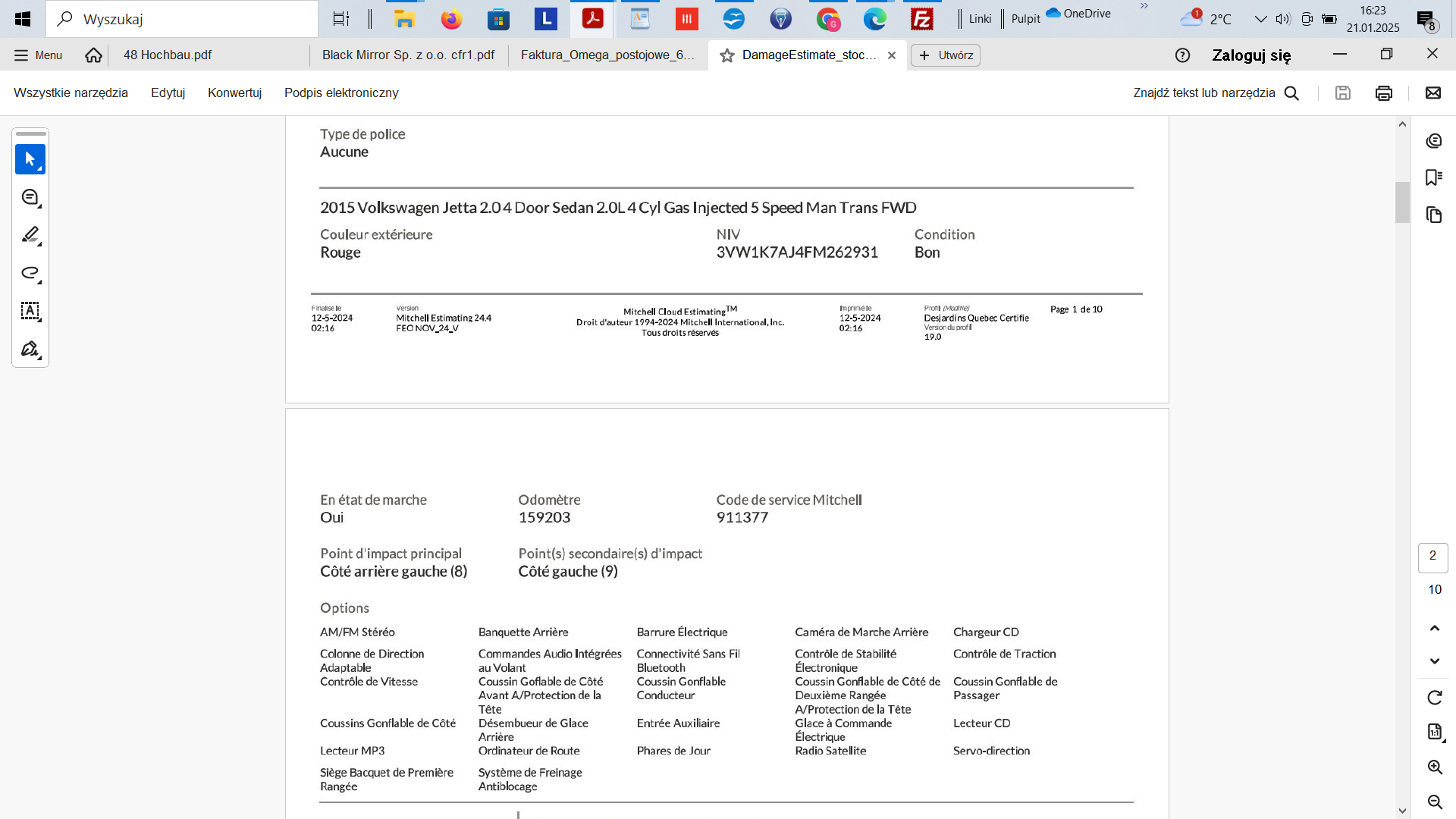Viewport: 1456px width, 819px height.
Task: Click the 'Côté arrière gauche (8)' text
Action: (x=394, y=572)
